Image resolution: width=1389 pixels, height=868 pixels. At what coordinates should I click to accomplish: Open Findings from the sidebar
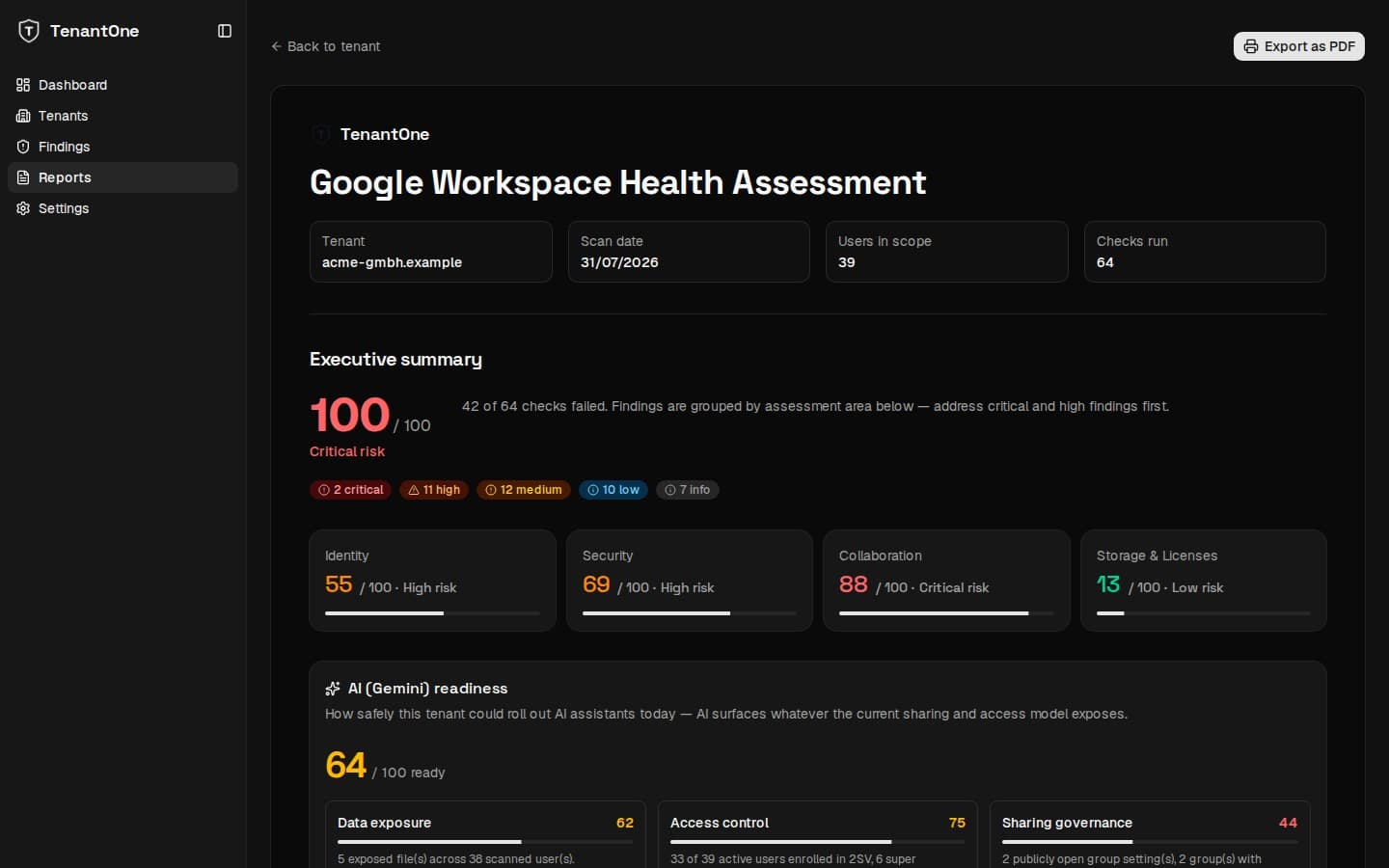coord(123,147)
